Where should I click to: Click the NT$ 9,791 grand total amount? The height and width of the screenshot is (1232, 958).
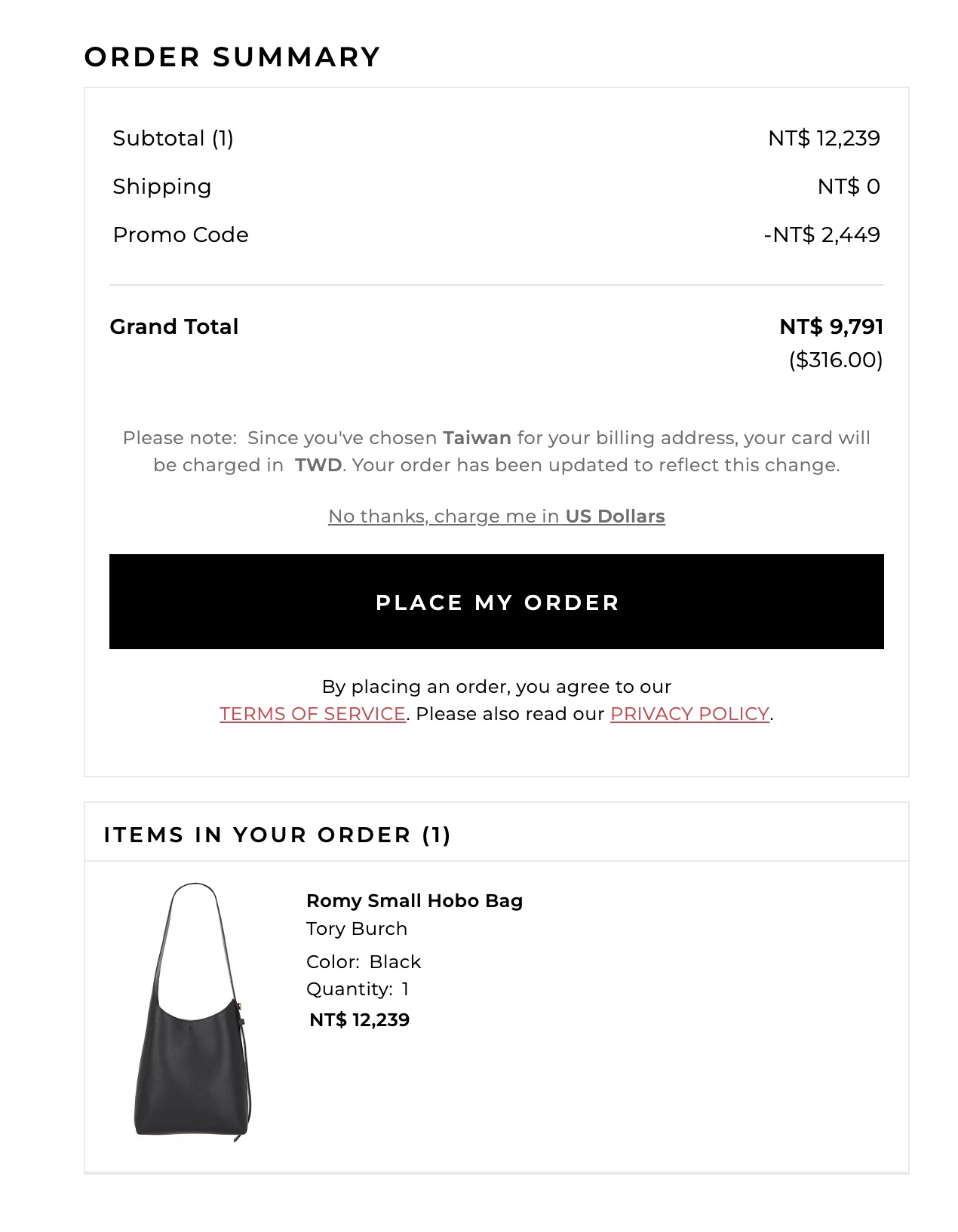[831, 327]
